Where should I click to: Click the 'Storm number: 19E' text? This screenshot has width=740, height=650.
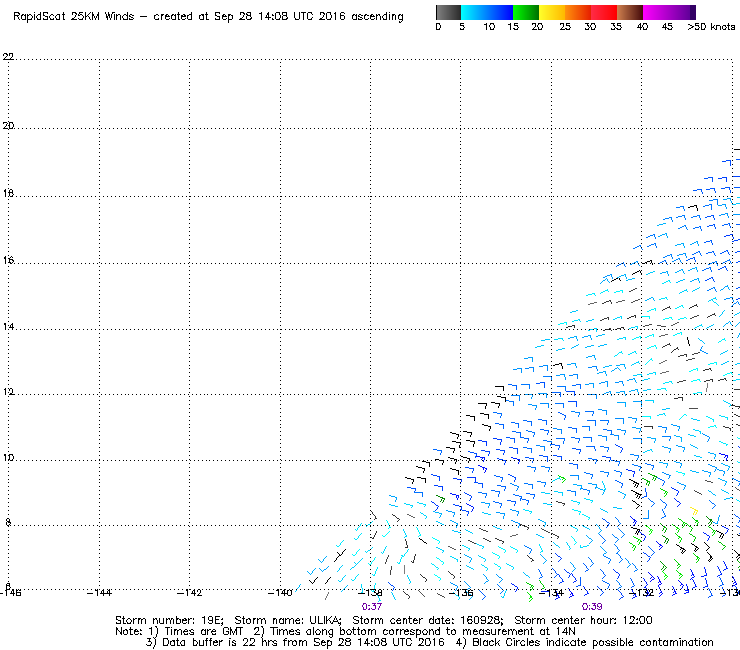[x=169, y=620]
